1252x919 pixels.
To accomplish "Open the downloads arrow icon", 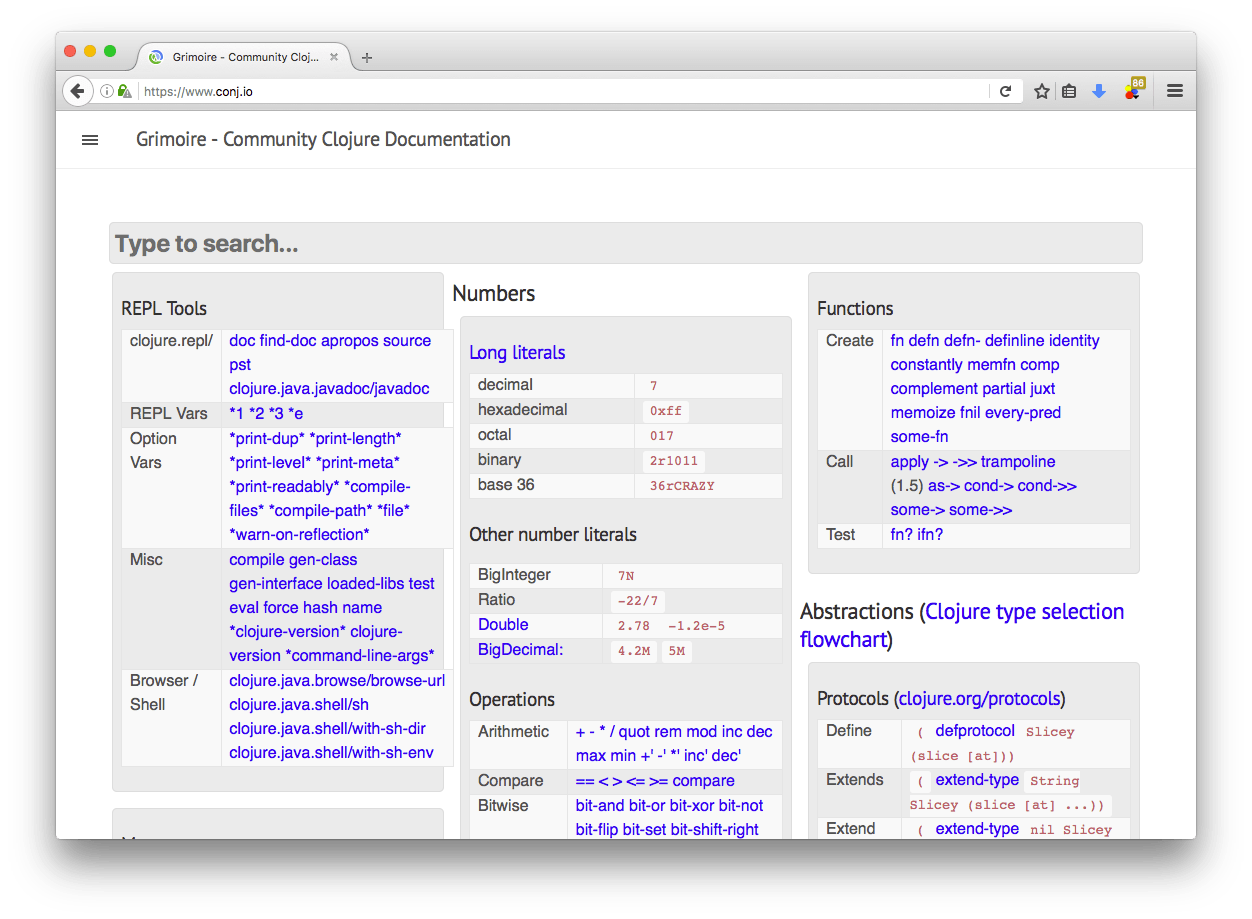I will [1099, 91].
